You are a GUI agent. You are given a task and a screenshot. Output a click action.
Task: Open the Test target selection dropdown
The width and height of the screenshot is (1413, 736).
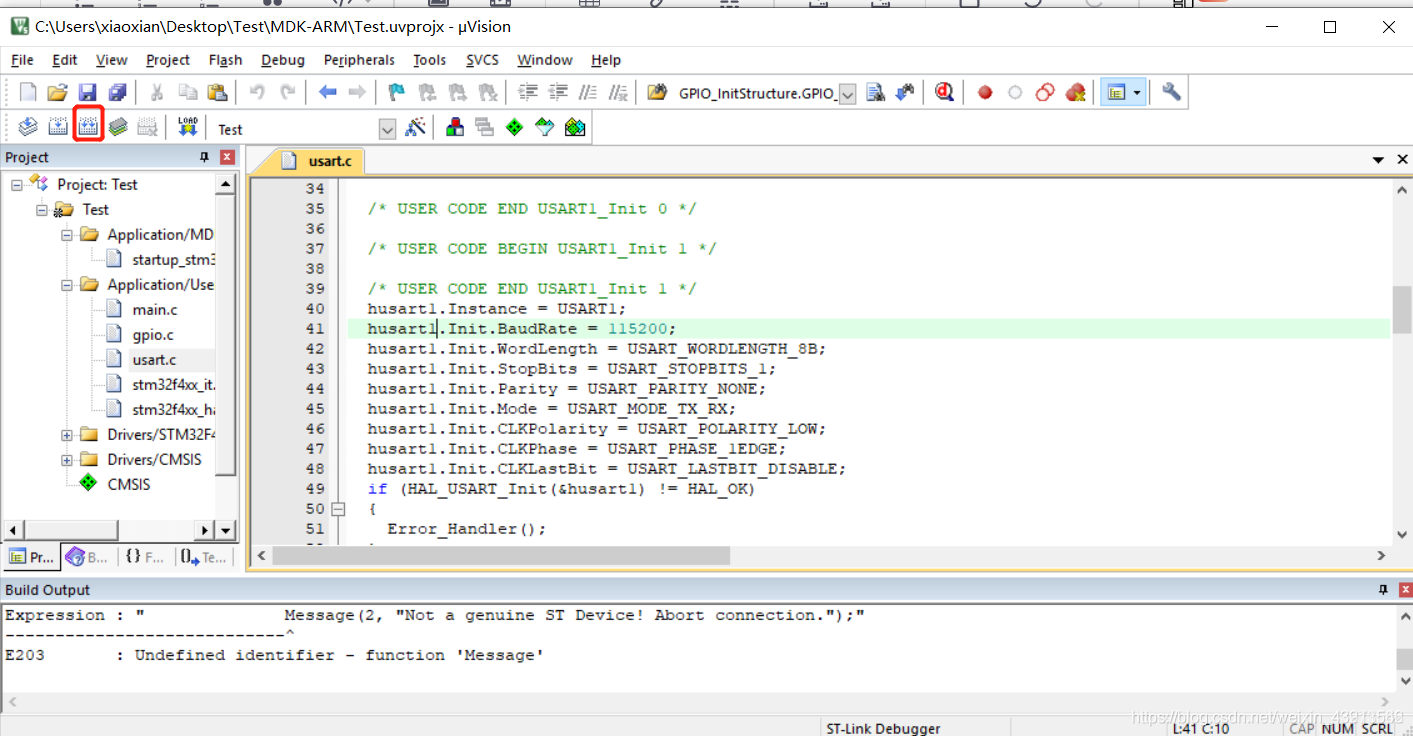[387, 129]
